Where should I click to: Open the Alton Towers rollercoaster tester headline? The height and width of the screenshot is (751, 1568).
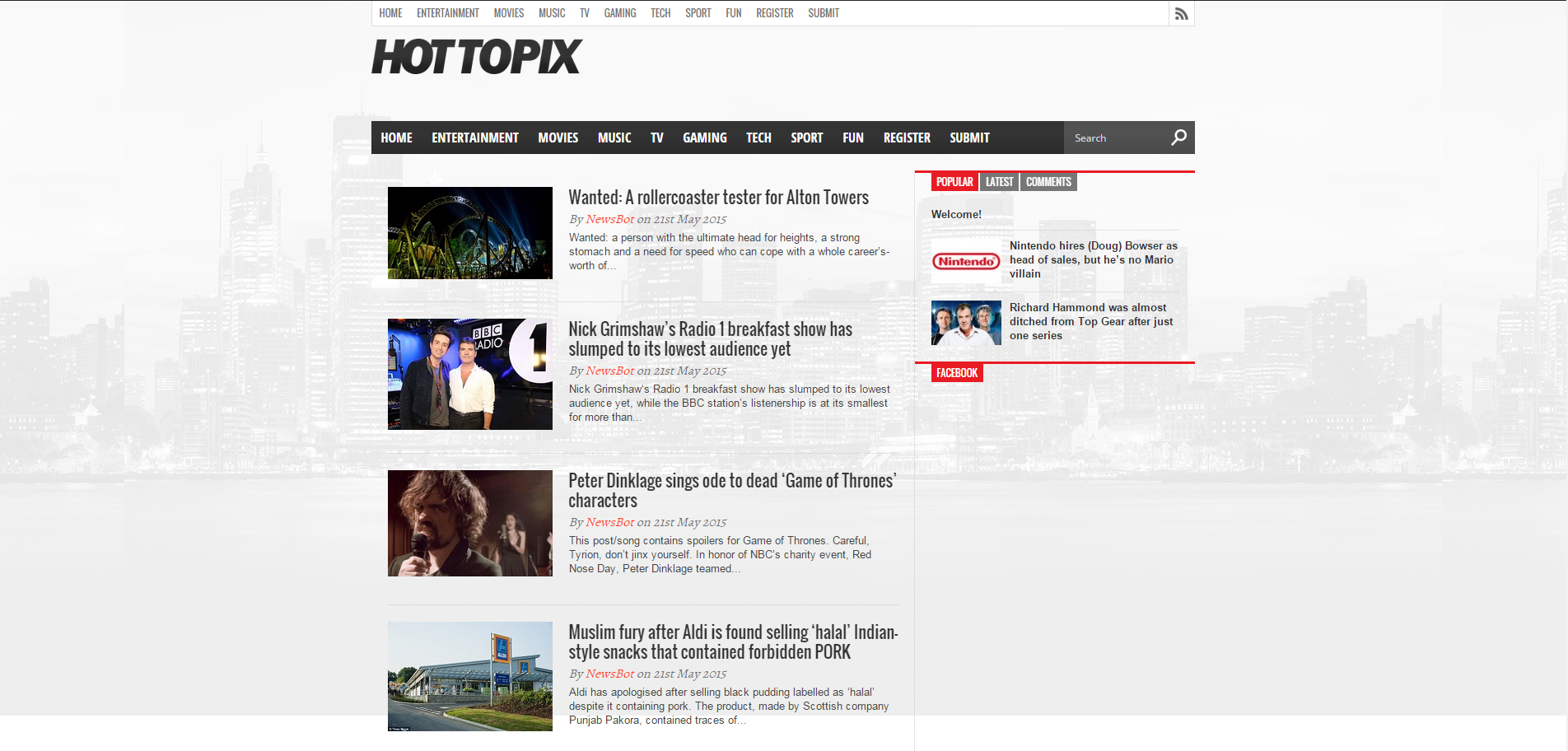[x=719, y=198]
